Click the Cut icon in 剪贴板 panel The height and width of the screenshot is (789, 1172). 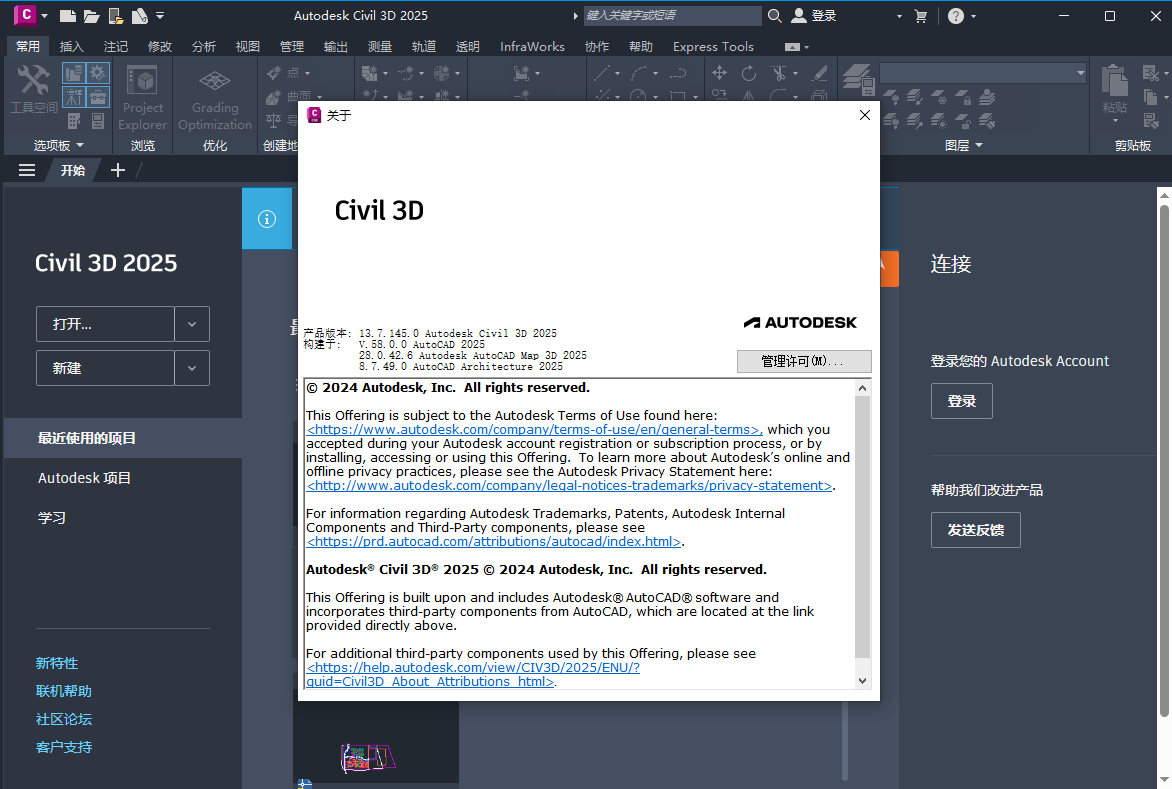[x=1150, y=73]
